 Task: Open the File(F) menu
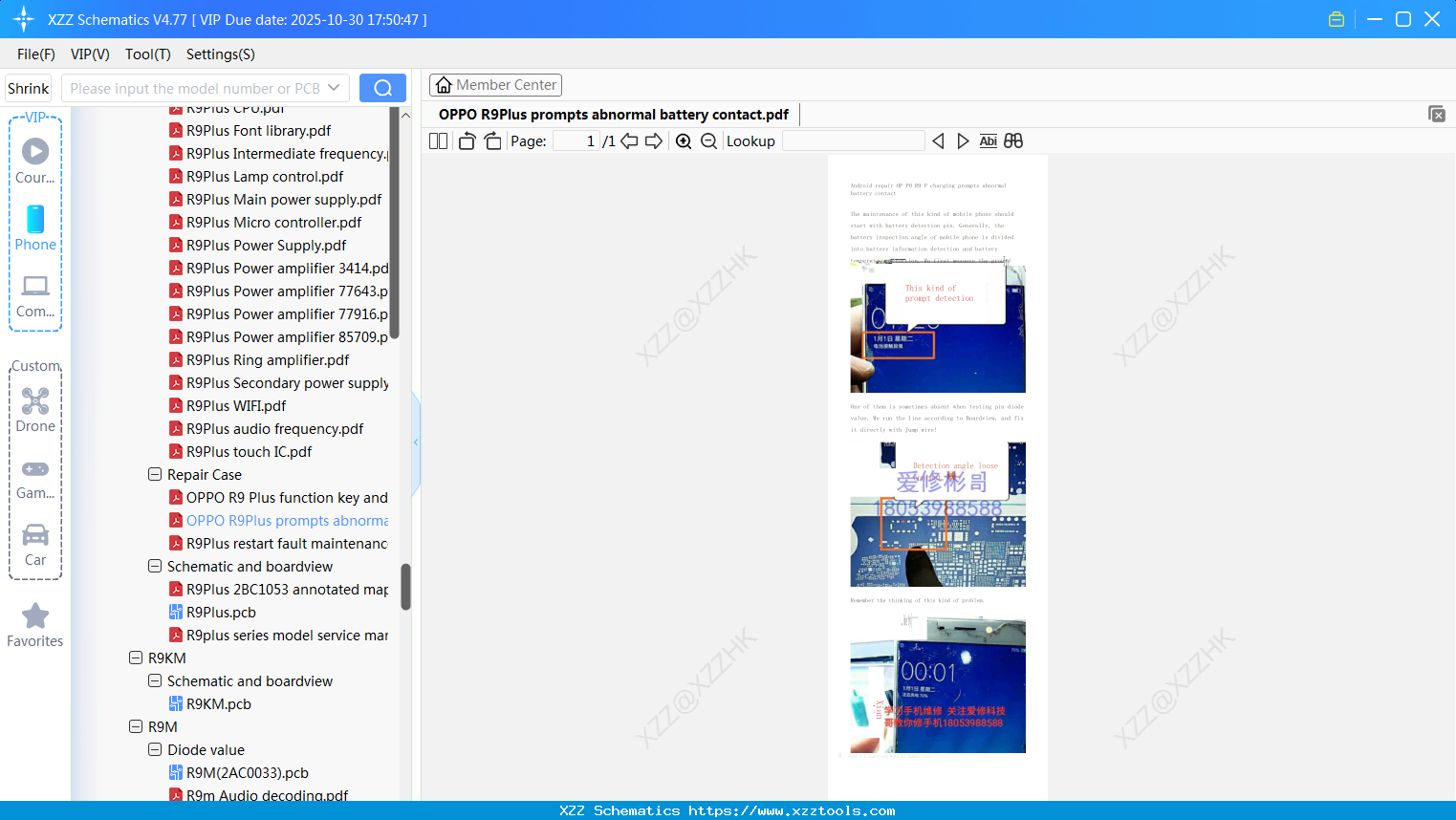point(36,54)
